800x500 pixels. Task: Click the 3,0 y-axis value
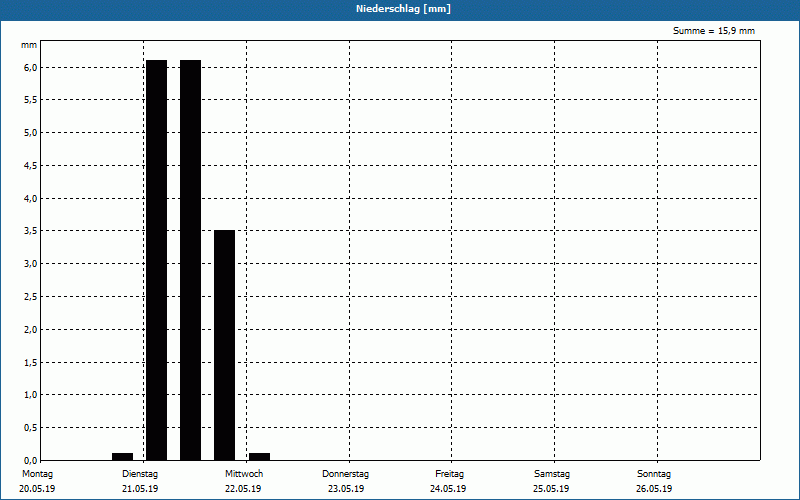click(30, 264)
